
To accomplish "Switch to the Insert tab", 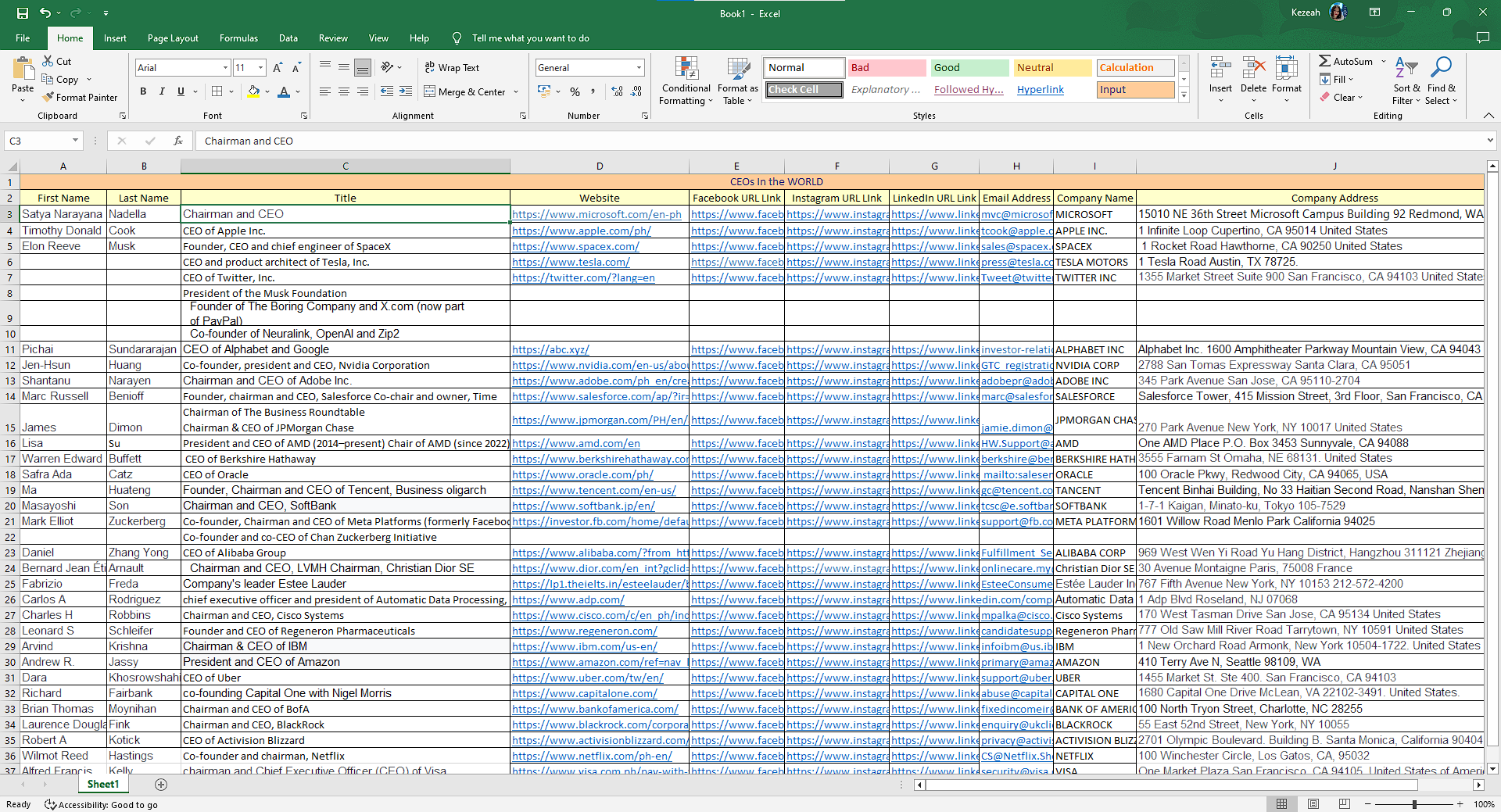I will pos(115,38).
